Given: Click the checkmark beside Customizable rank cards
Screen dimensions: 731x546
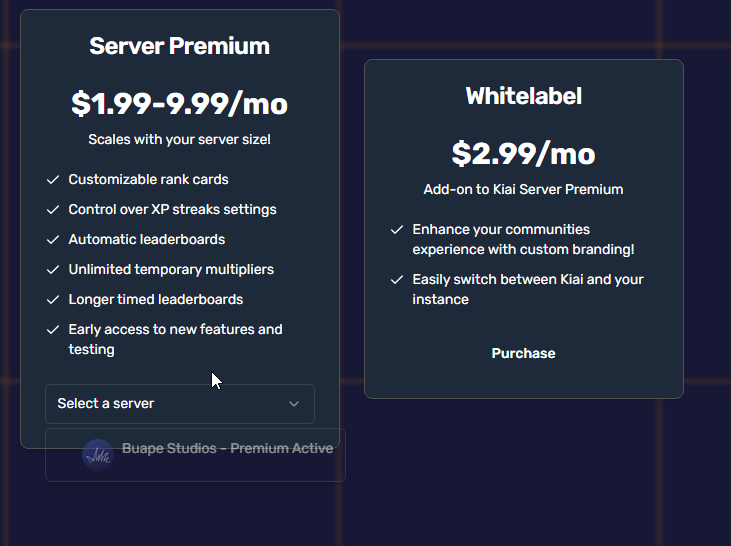Looking at the screenshot, I should point(53,180).
